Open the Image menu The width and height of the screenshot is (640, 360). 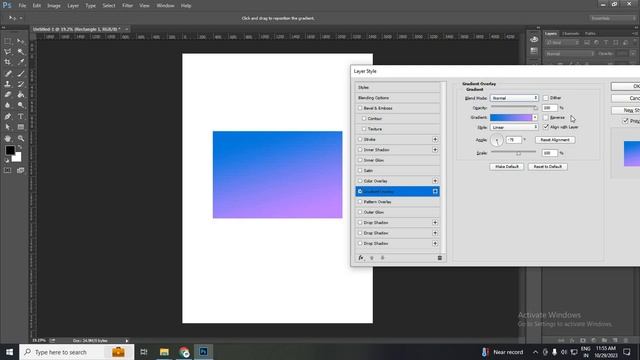coord(54,6)
